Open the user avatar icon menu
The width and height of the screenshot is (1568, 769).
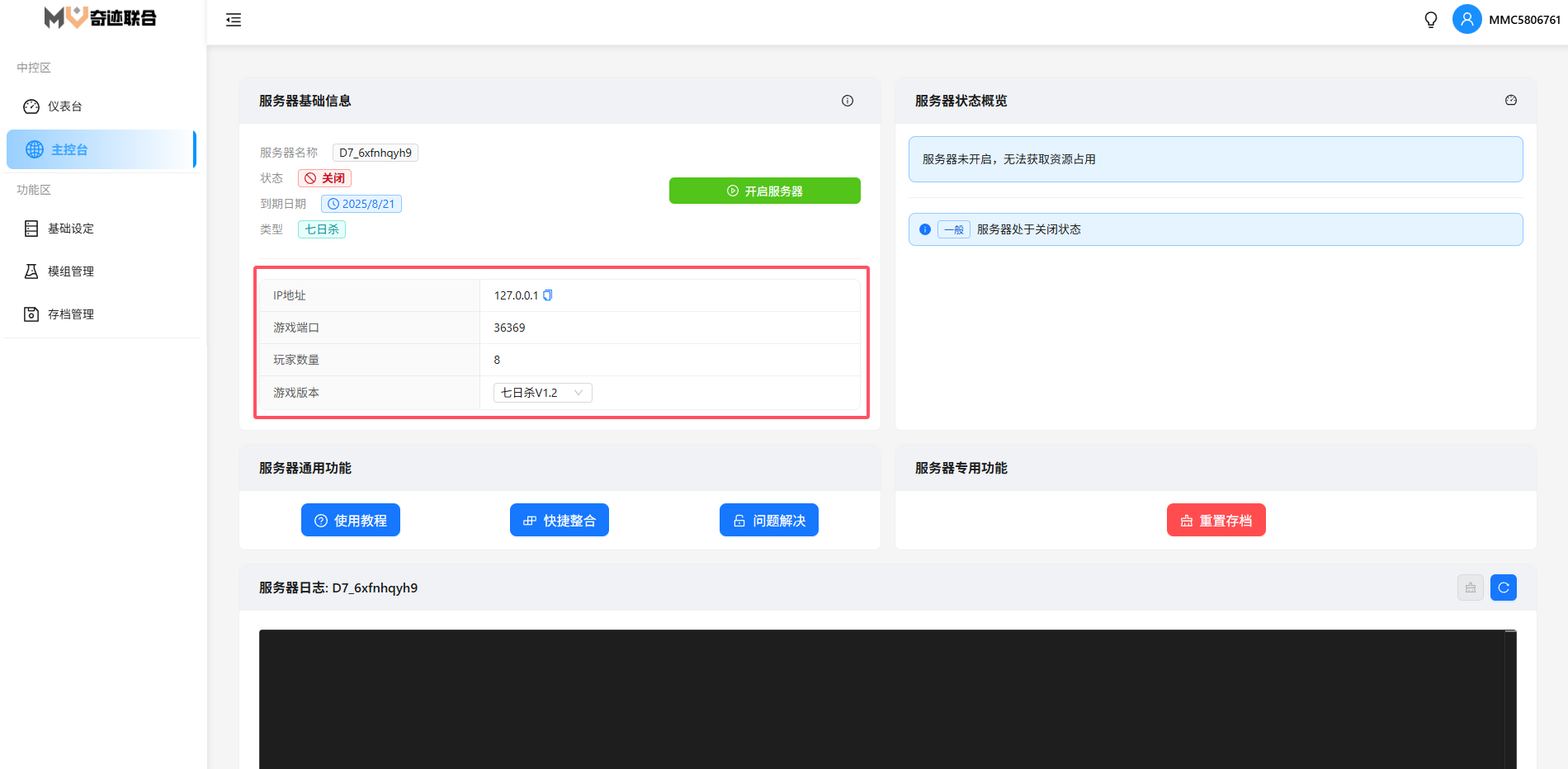pyautogui.click(x=1466, y=20)
